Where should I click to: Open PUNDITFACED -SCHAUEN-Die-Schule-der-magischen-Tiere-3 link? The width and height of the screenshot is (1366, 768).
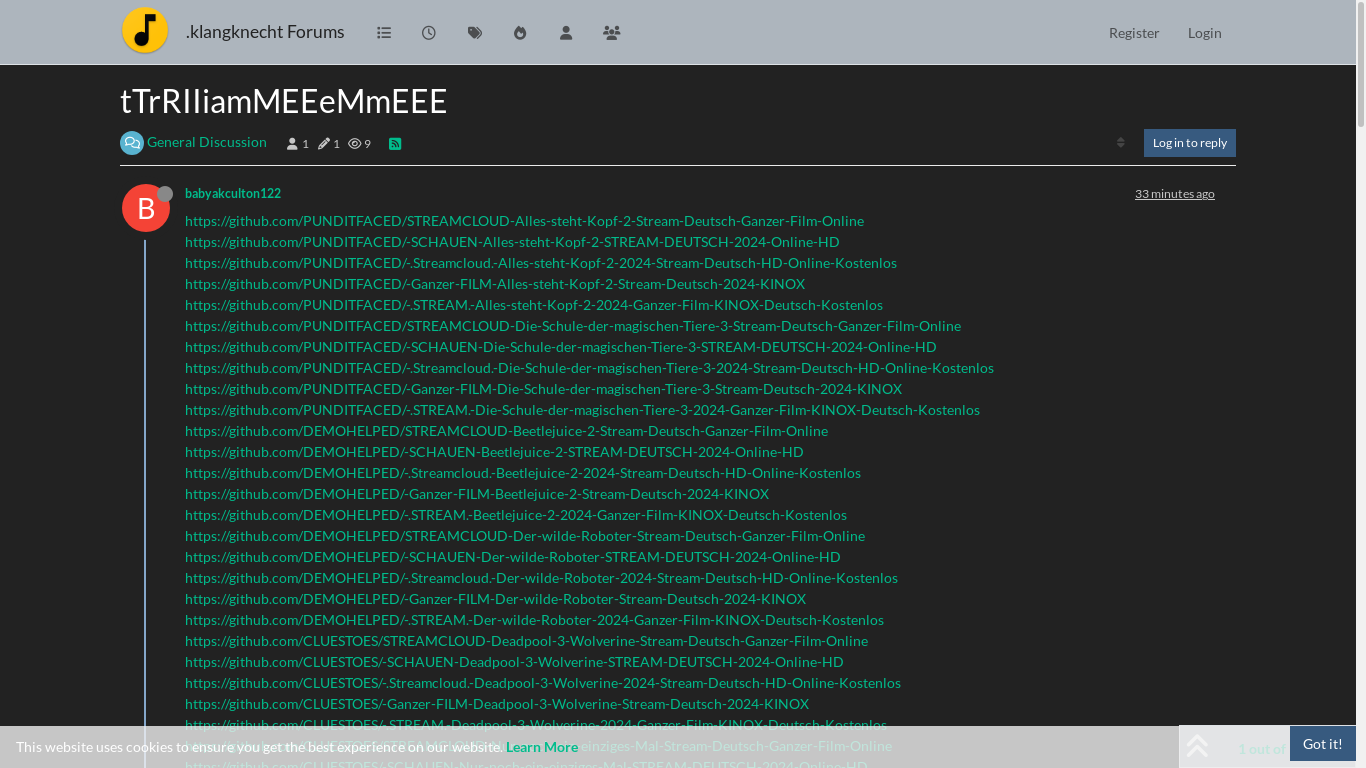pos(561,347)
